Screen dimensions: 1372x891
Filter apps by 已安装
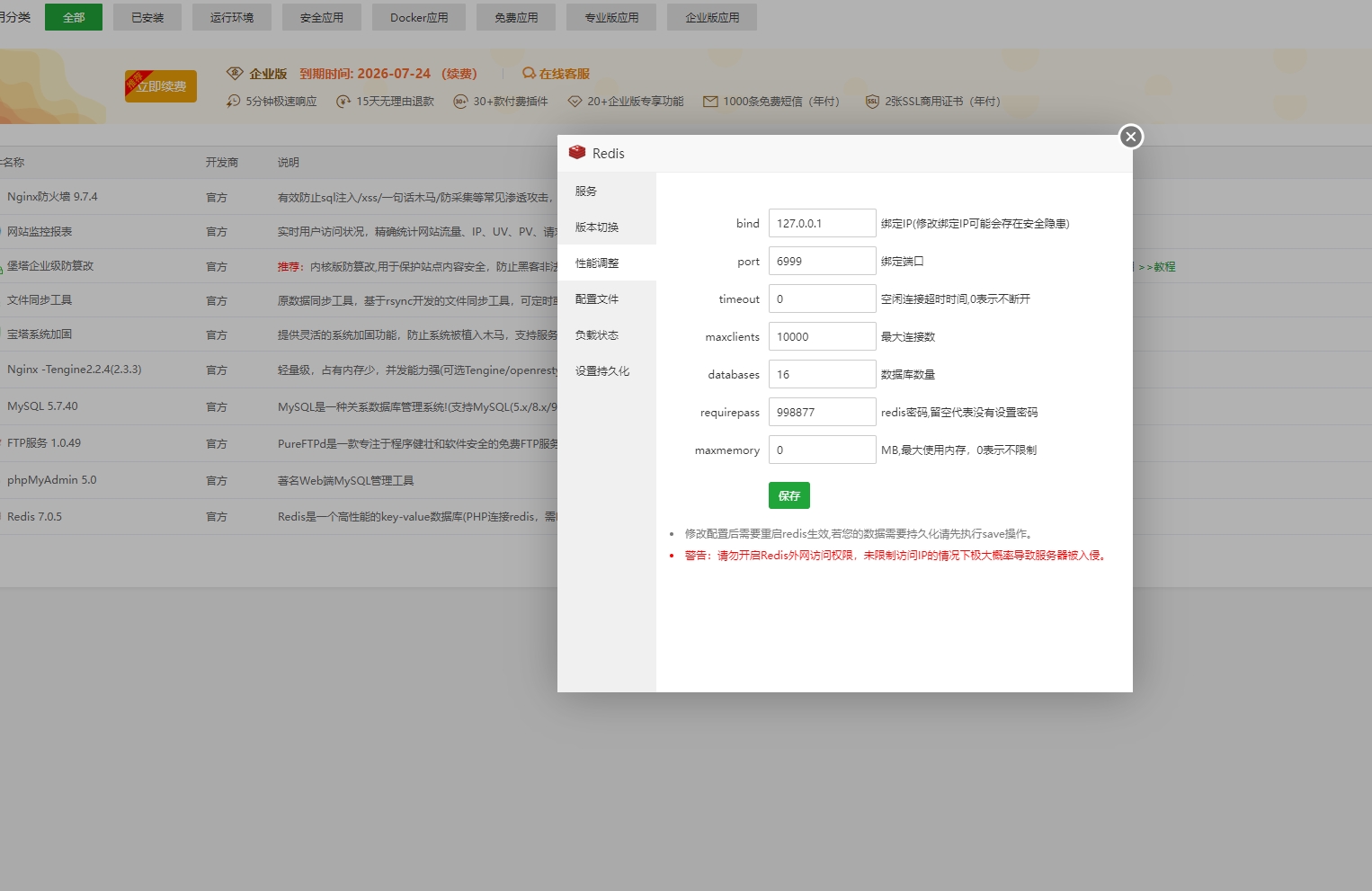coord(147,16)
